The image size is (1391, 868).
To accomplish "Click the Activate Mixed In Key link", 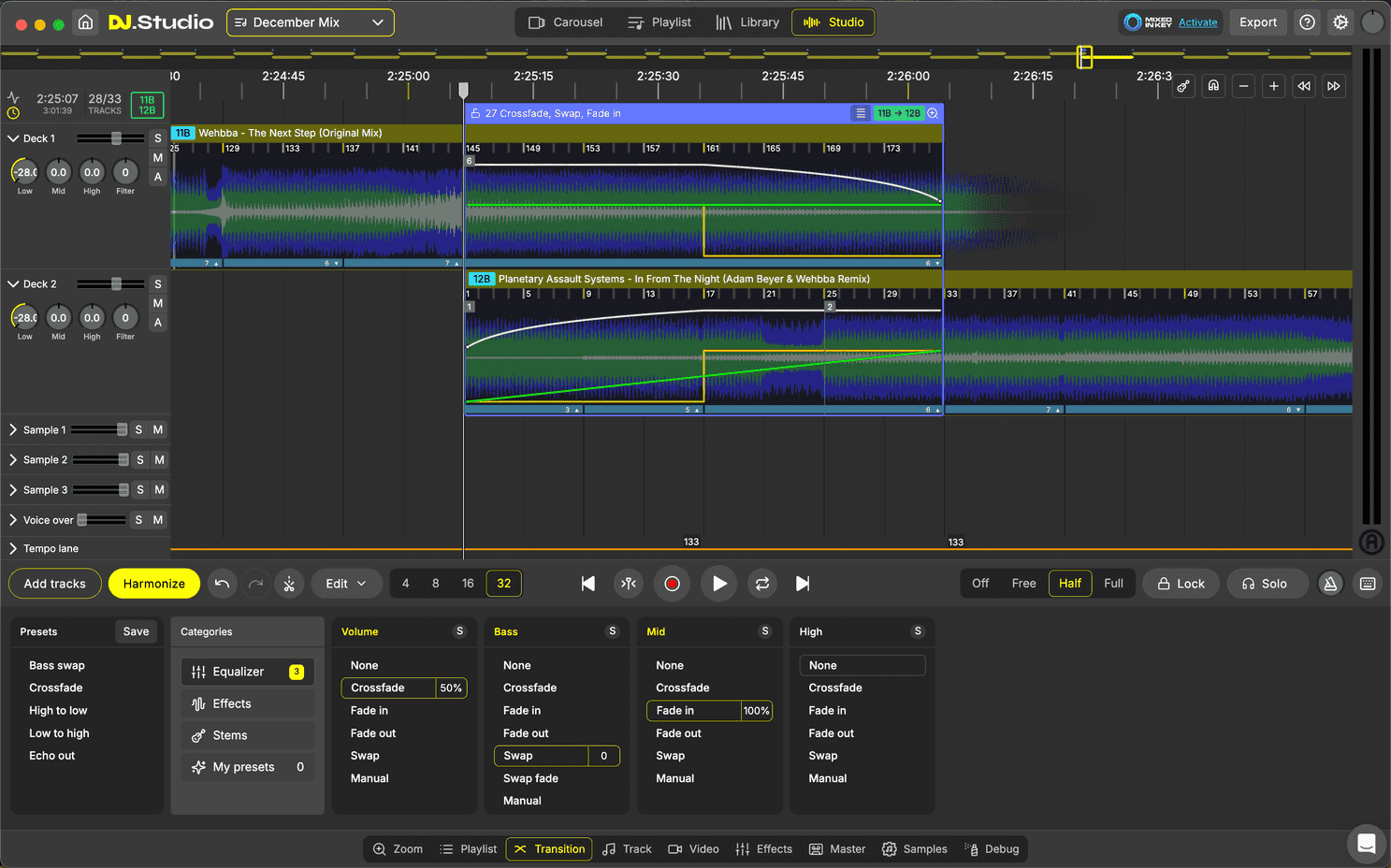I will click(1197, 22).
